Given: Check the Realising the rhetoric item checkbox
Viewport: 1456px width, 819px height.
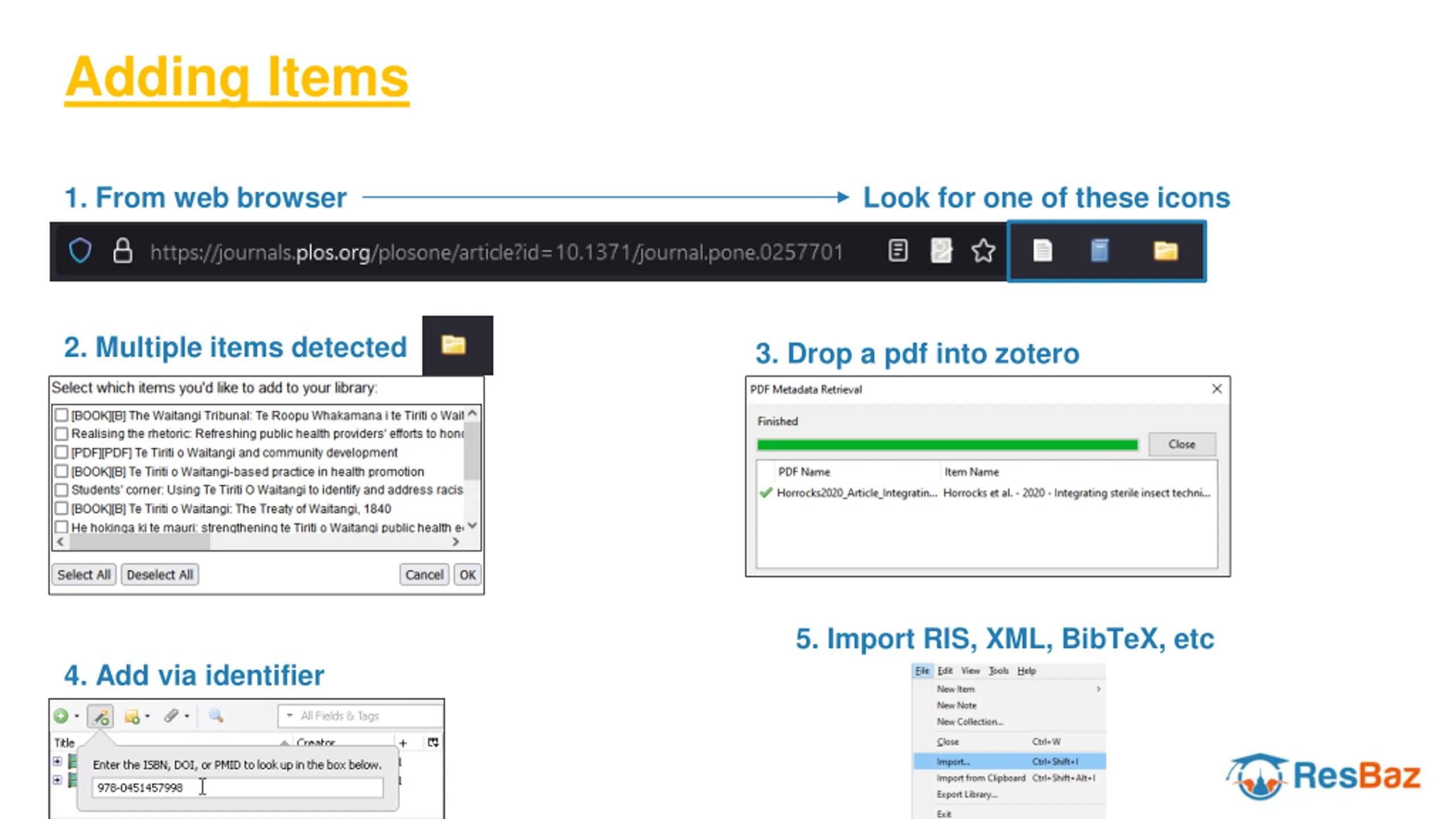Looking at the screenshot, I should pos(61,434).
